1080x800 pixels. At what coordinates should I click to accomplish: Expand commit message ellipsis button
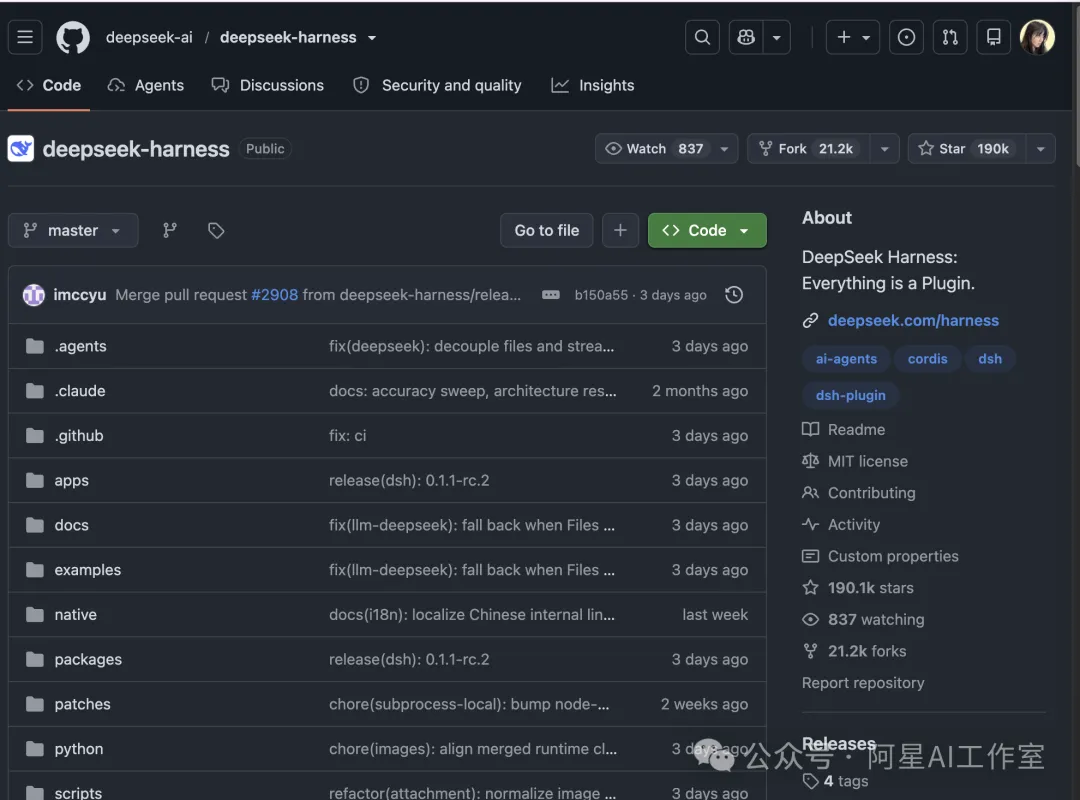(550, 295)
